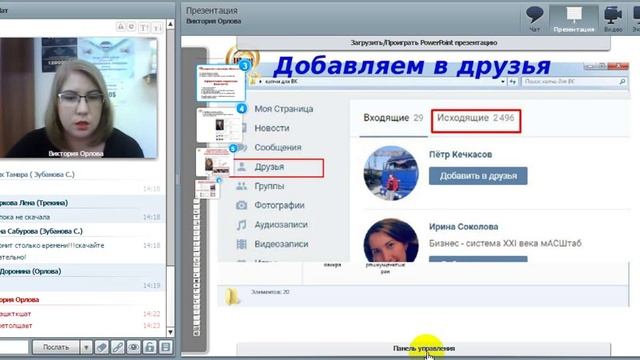Click the chat timestamp 14:19
The height and width of the screenshot is (360, 640).
click(x=152, y=285)
